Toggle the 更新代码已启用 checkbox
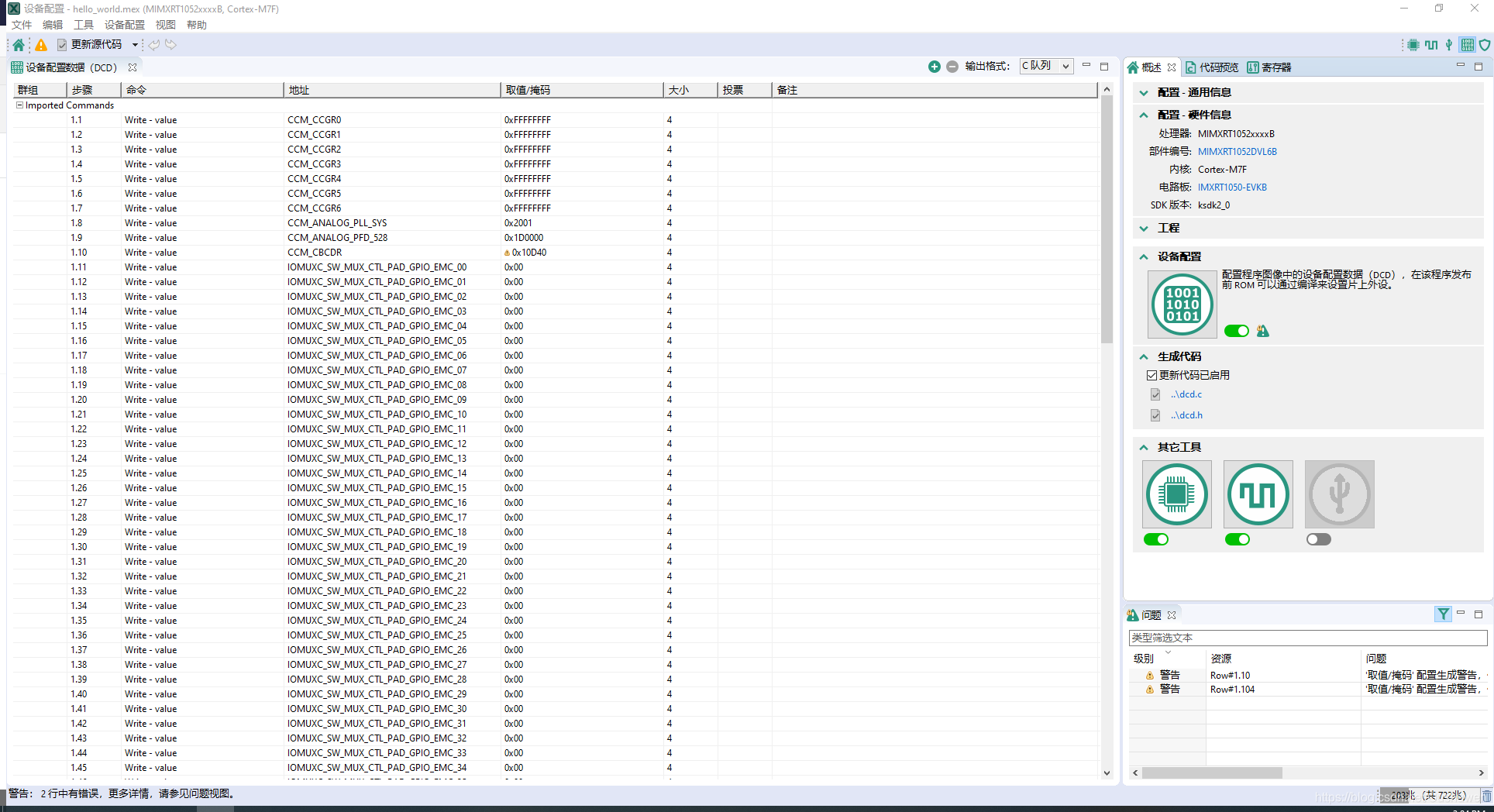Image resolution: width=1494 pixels, height=812 pixels. [x=1151, y=375]
